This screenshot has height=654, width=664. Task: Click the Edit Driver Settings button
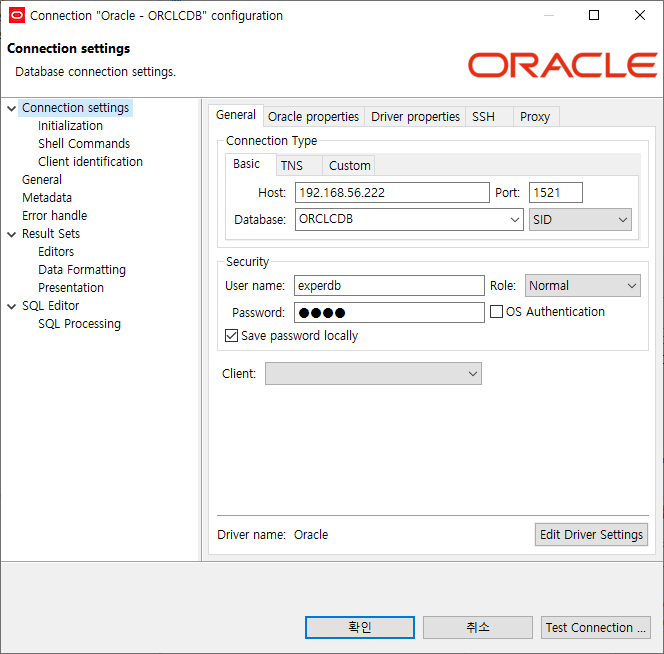591,535
